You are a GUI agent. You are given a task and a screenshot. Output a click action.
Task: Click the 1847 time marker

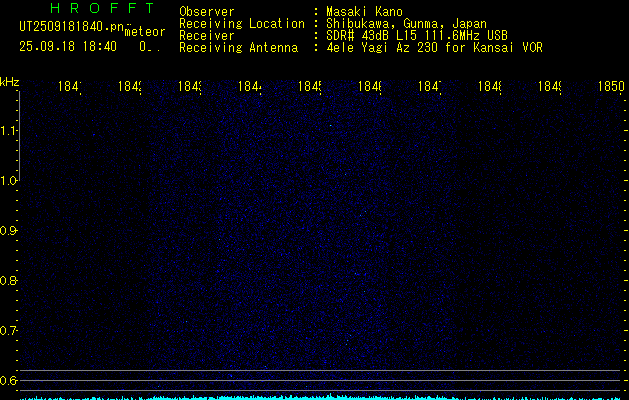[429, 87]
